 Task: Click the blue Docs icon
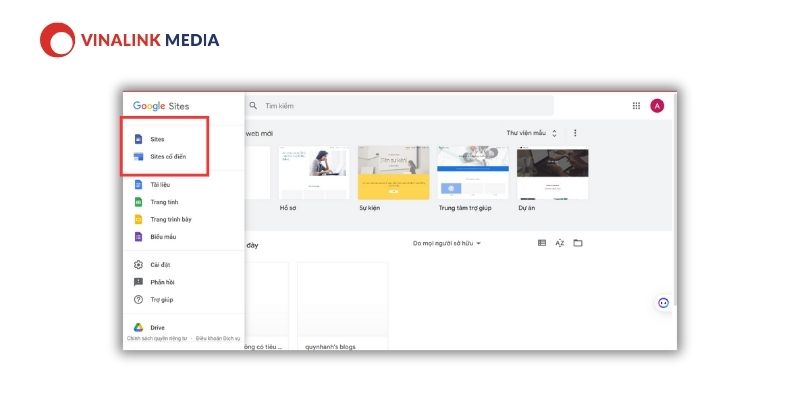[138, 185]
